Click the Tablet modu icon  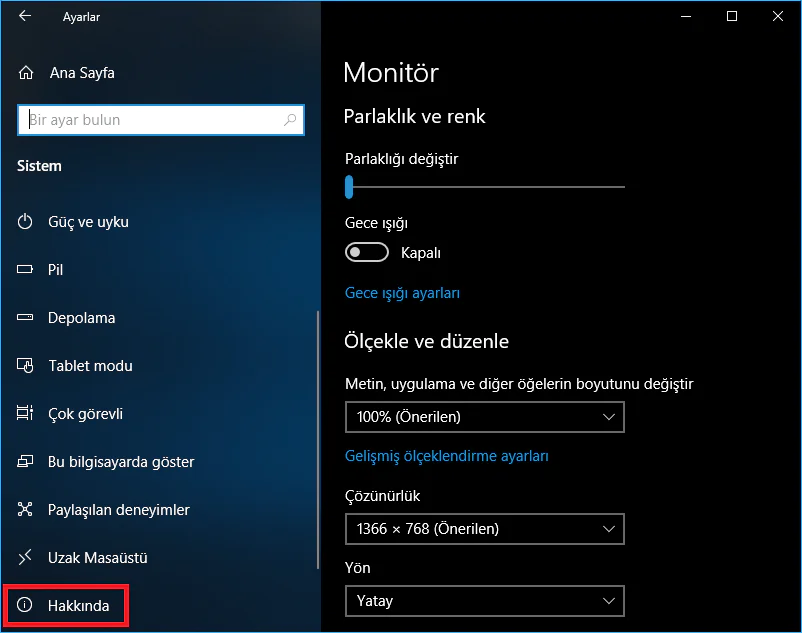(26, 366)
